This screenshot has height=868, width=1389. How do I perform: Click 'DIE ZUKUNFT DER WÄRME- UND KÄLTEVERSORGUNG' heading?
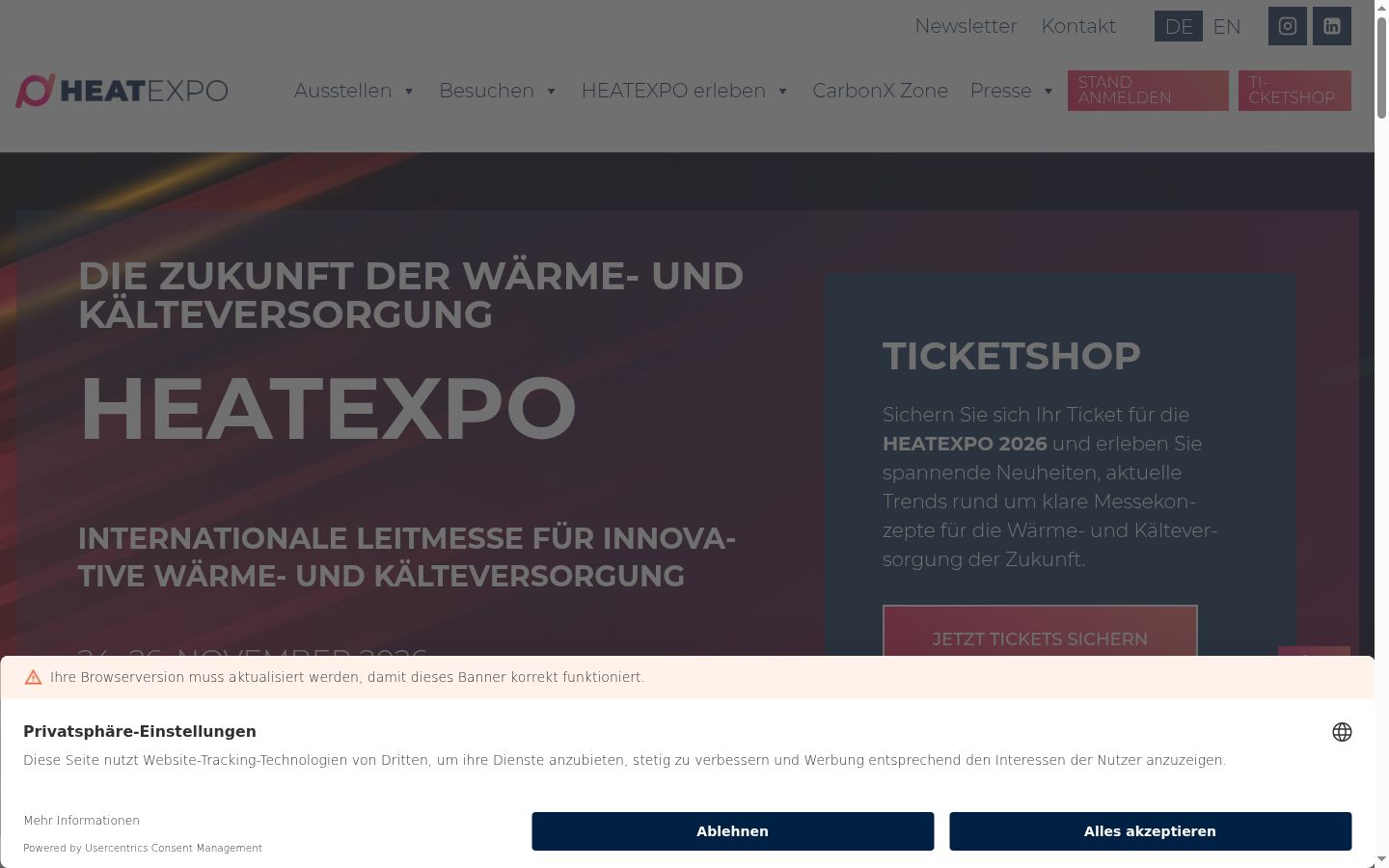click(x=411, y=295)
